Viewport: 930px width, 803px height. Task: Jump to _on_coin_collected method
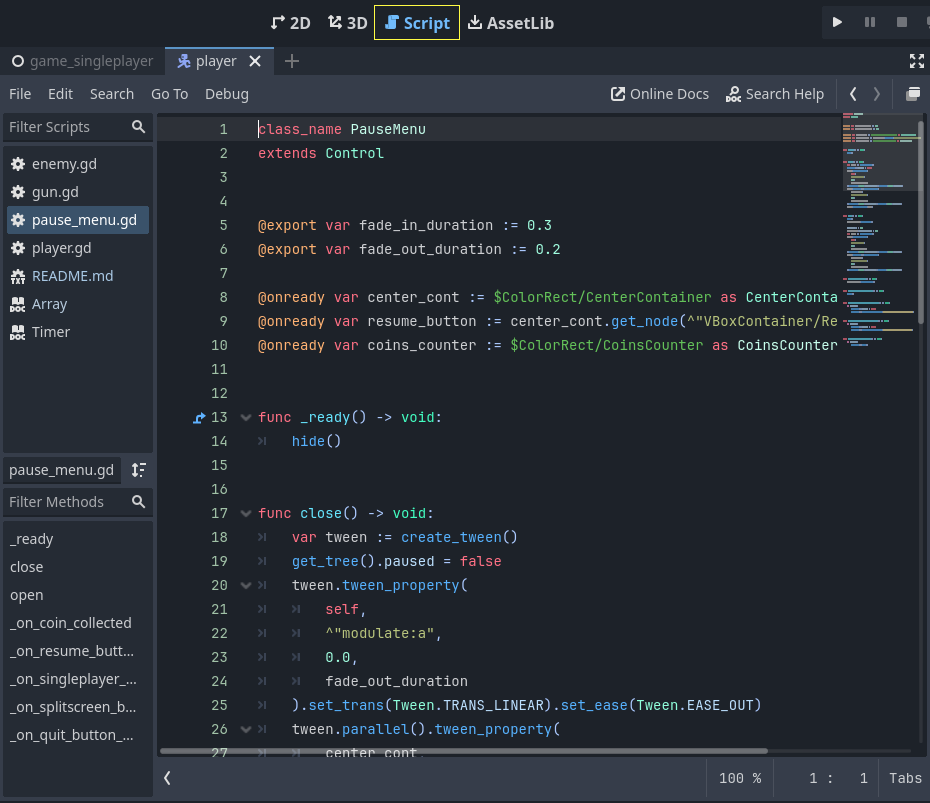click(x=70, y=622)
